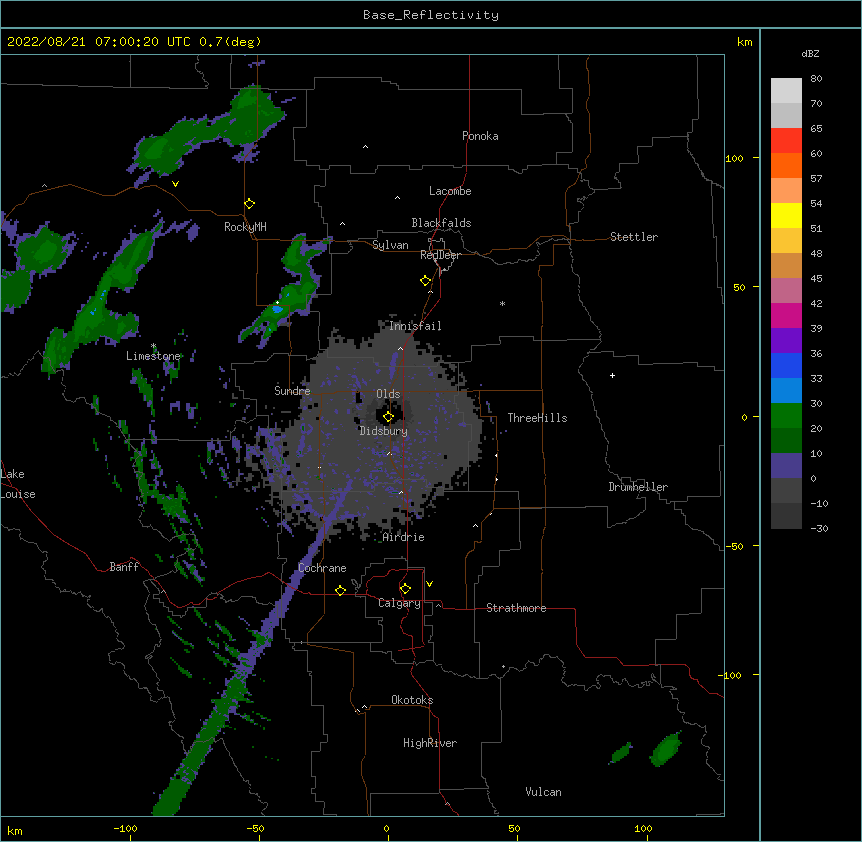Image resolution: width=862 pixels, height=842 pixels.
Task: Click the yellow diamond marker above RockyMH
Action: click(249, 204)
